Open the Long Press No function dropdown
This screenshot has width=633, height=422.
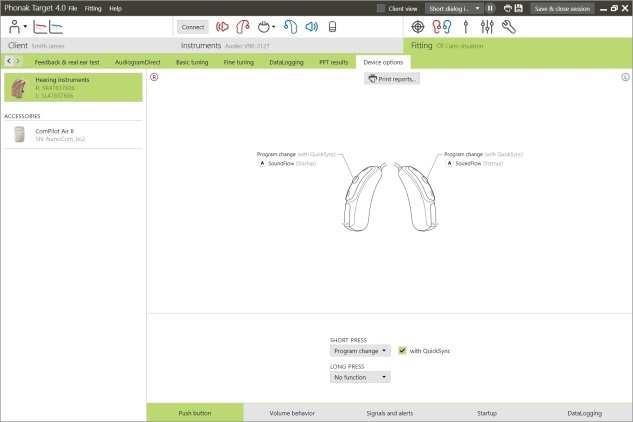[360, 377]
